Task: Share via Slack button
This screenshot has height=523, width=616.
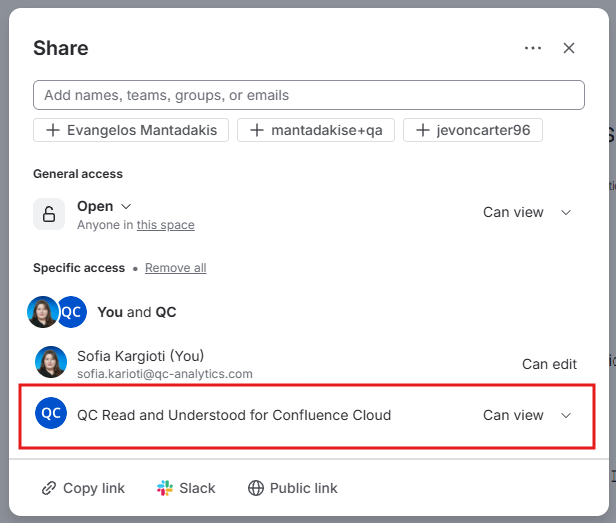Action: [x=186, y=488]
